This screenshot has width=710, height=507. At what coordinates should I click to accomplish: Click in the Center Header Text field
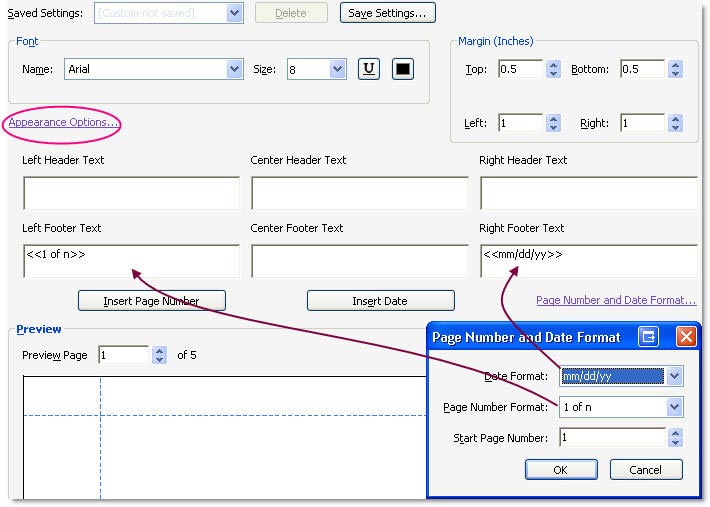359,193
